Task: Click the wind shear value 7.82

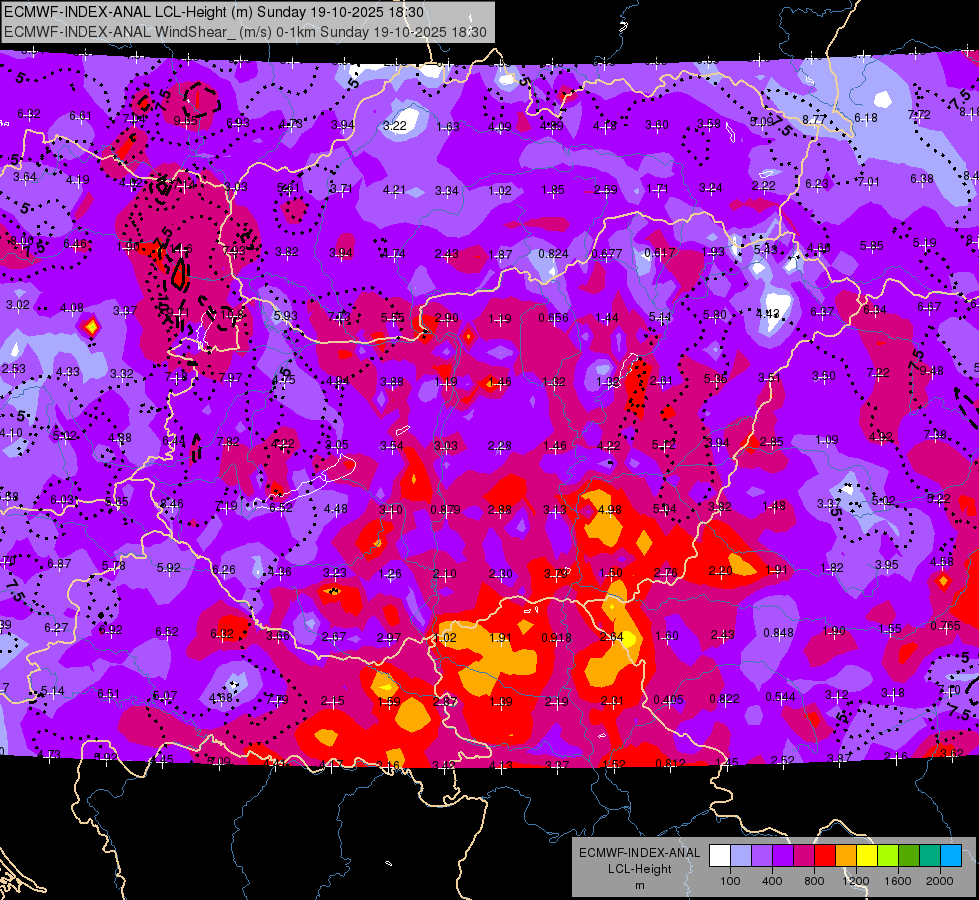Action: (228, 442)
